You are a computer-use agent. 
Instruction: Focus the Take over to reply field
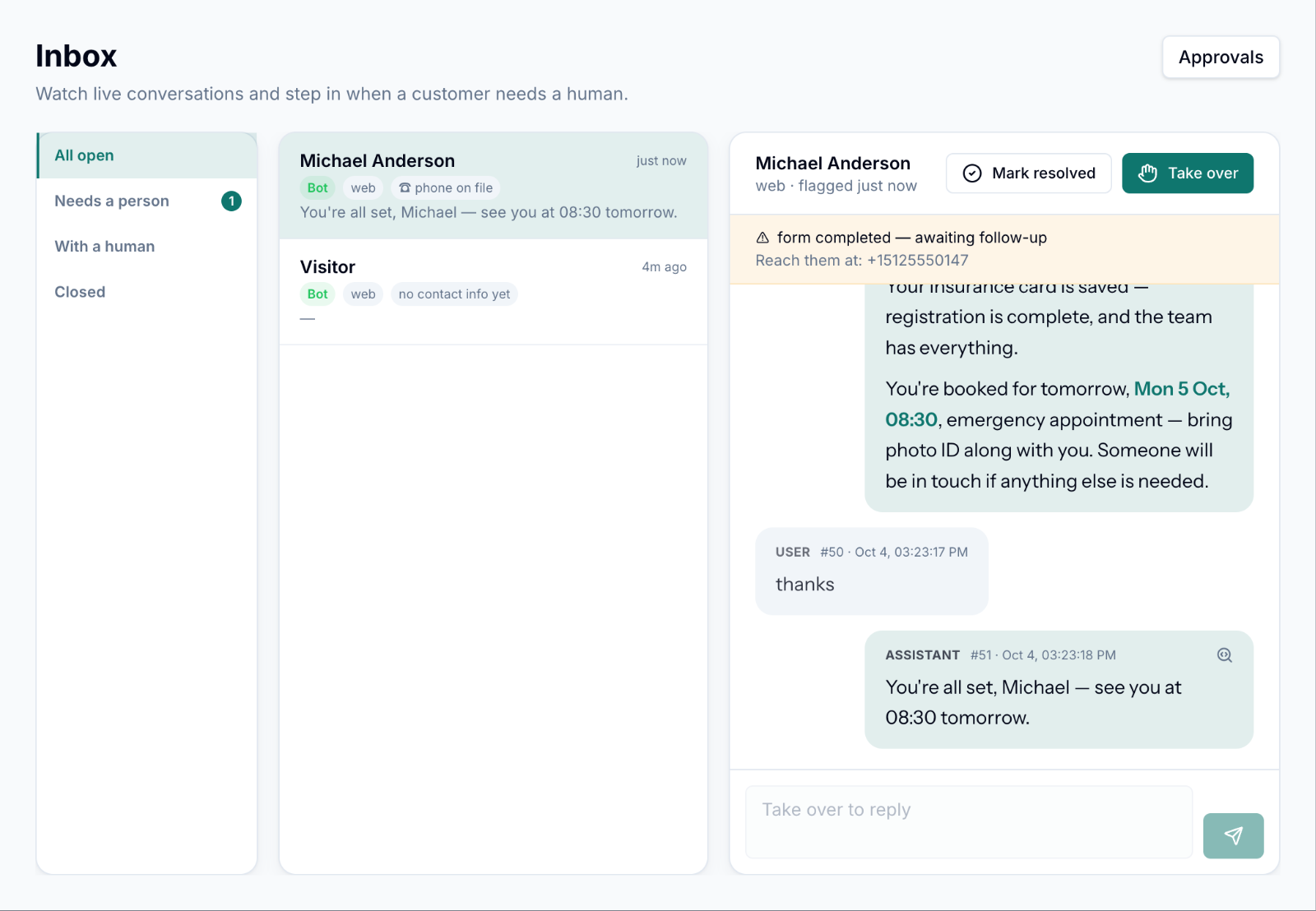[968, 821]
